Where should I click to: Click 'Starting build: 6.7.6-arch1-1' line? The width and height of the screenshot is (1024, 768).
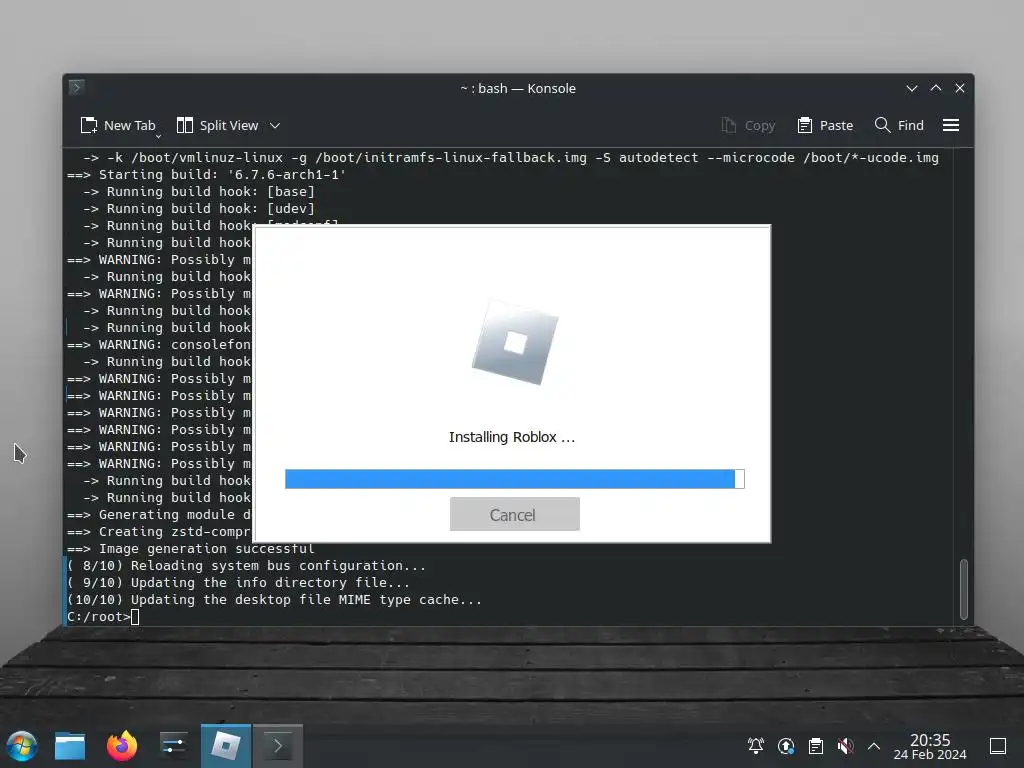point(206,174)
